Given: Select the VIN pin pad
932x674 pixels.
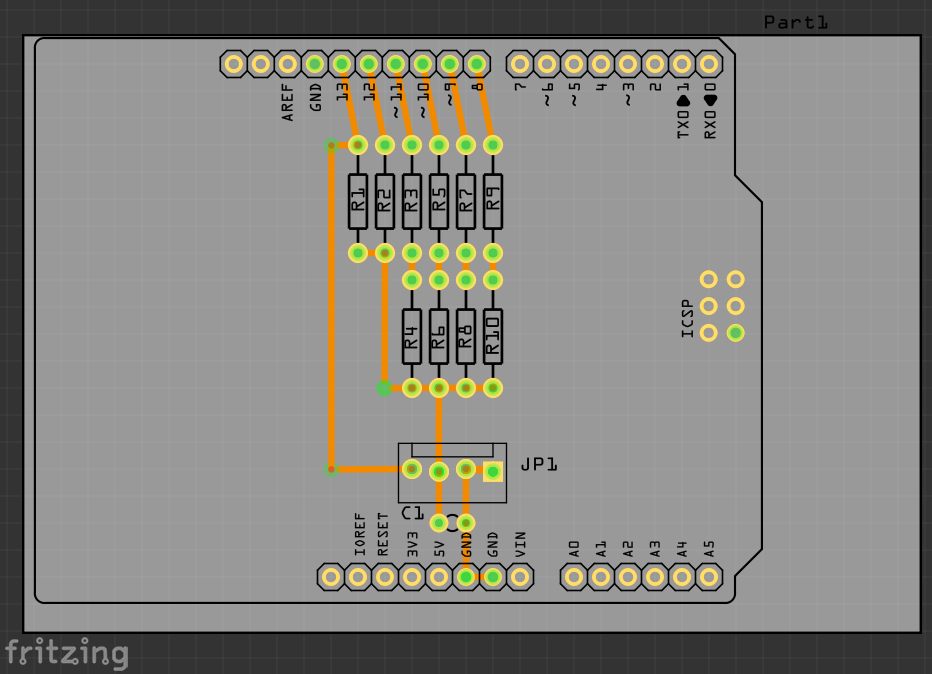Looking at the screenshot, I should point(520,578).
